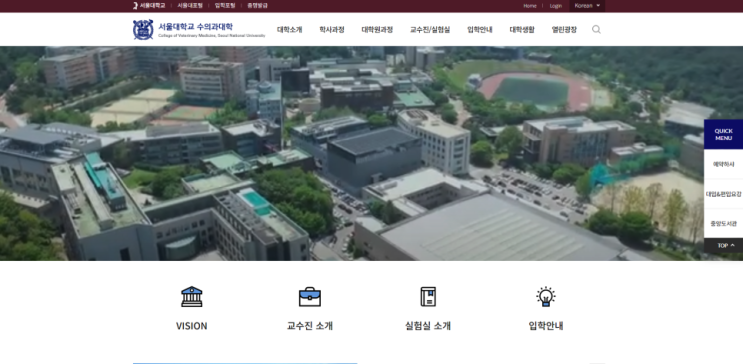The width and height of the screenshot is (743, 364).
Task: Open first quick menu item below QUICK MENU
Action: (x=723, y=164)
